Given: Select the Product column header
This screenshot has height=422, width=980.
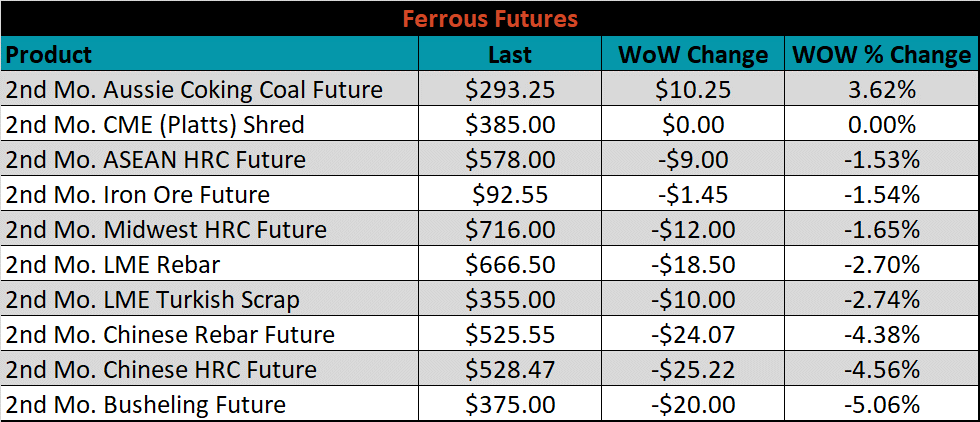Looking at the screenshot, I should tap(210, 54).
